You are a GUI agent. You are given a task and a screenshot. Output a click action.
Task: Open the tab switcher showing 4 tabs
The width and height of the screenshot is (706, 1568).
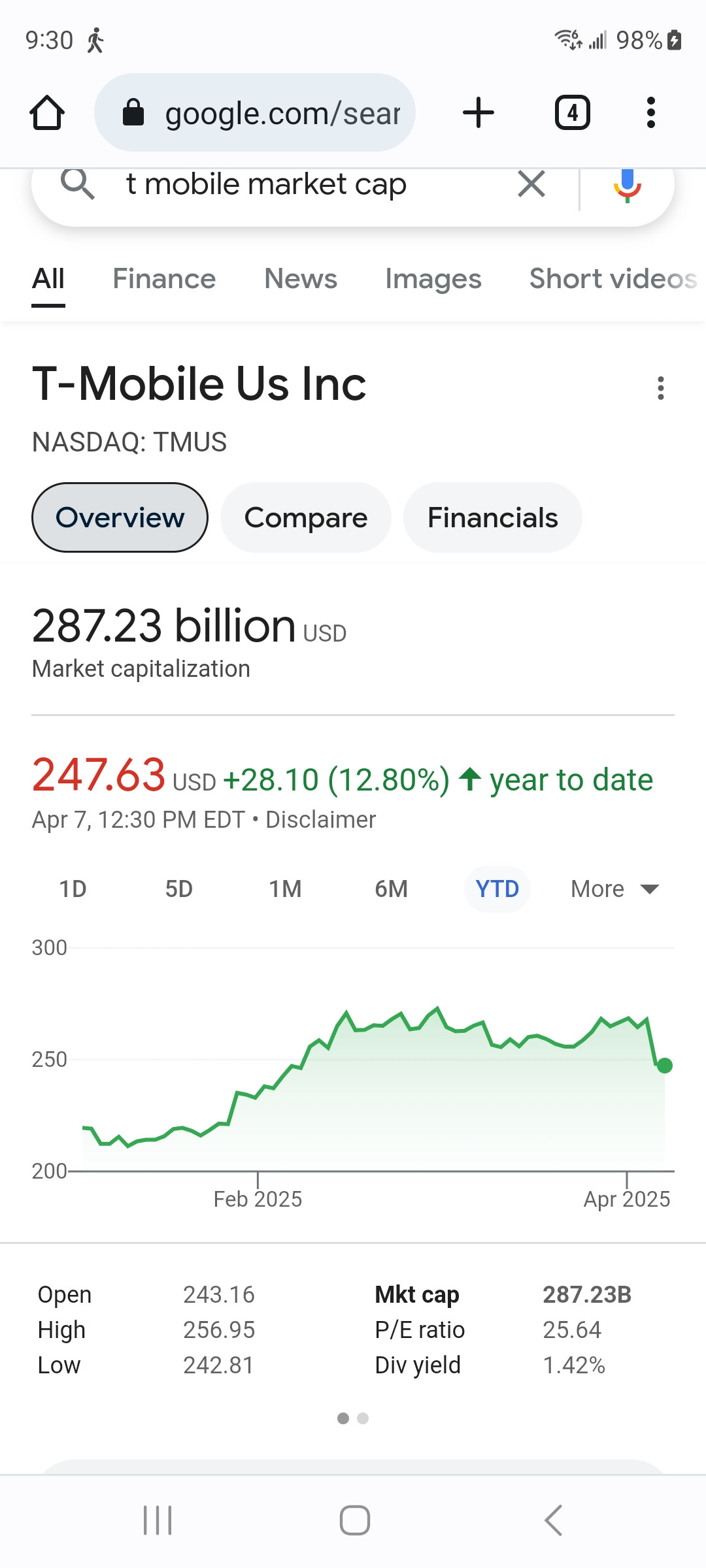(x=573, y=113)
